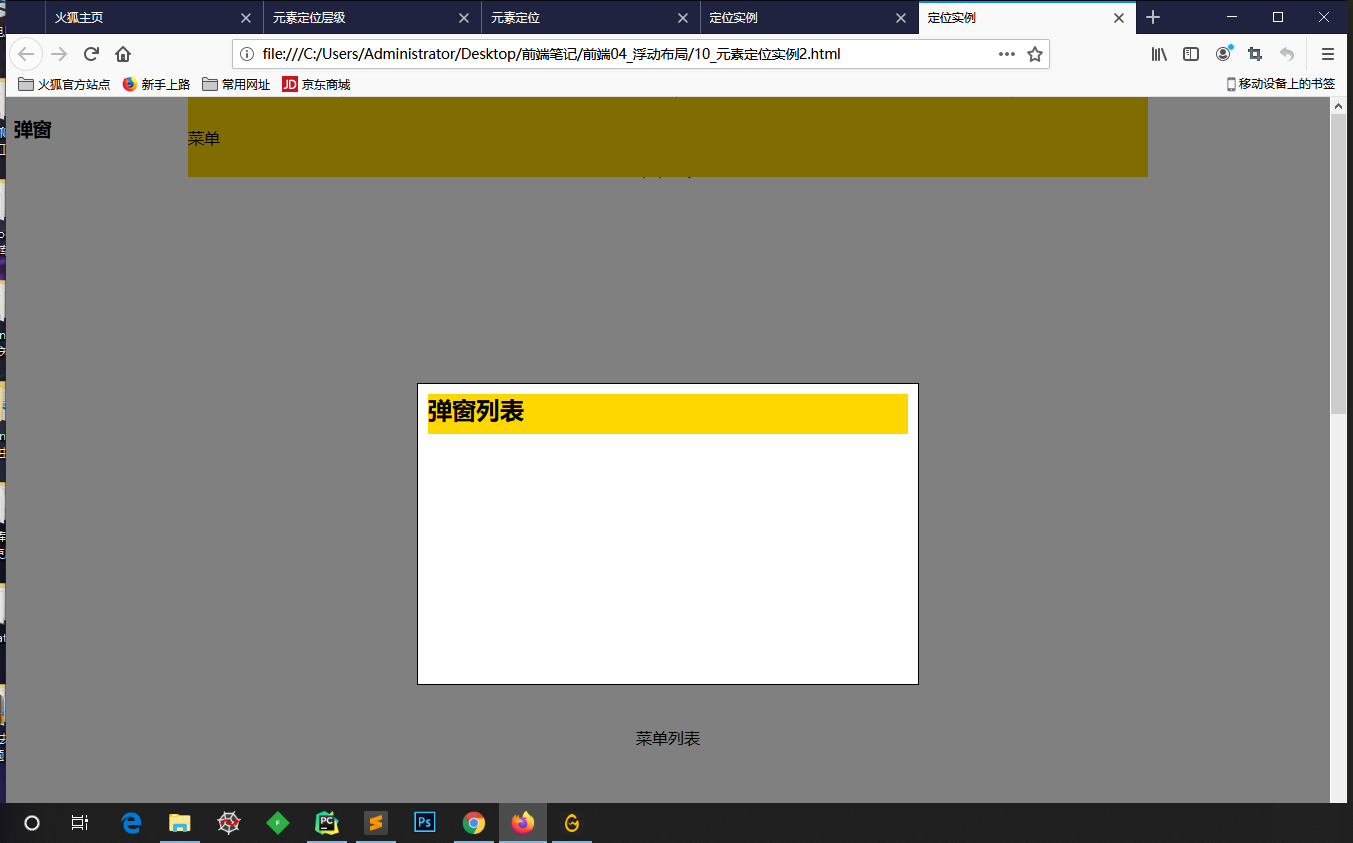Open the page actions ellipsis menu
The height and width of the screenshot is (843, 1353).
pyautogui.click(x=1006, y=54)
